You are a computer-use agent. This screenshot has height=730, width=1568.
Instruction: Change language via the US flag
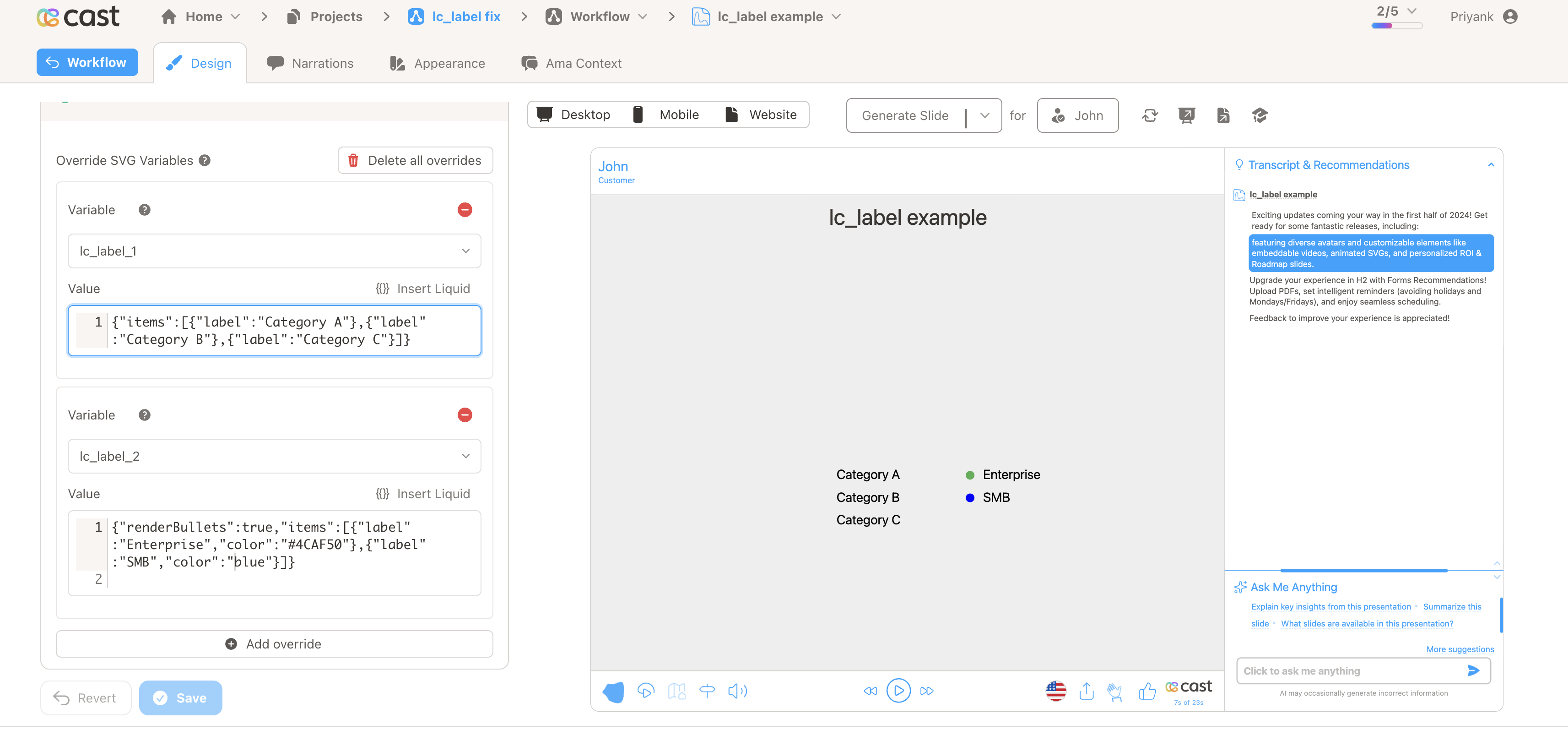(1055, 691)
